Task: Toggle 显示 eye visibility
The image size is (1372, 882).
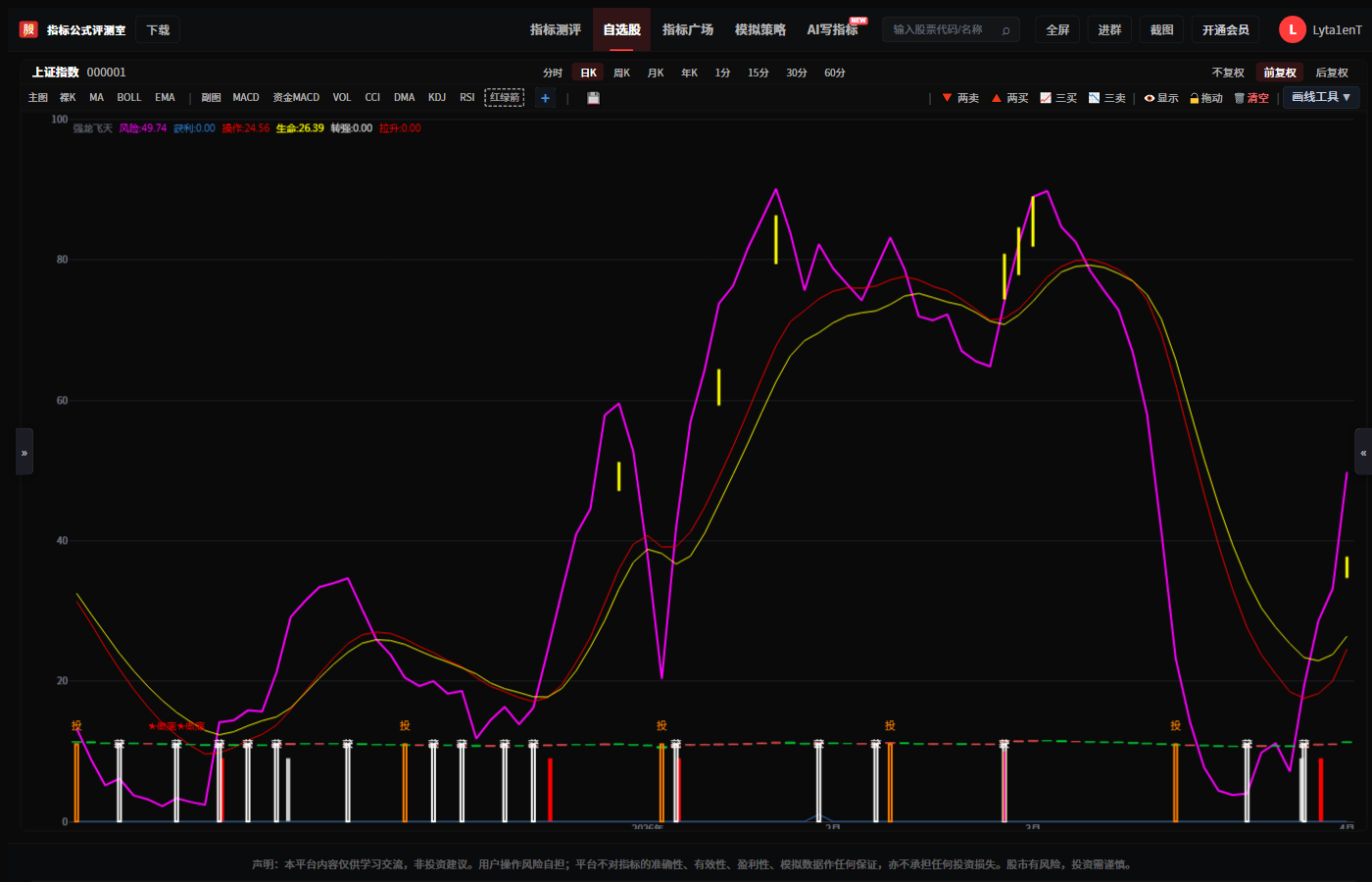Action: [1161, 98]
